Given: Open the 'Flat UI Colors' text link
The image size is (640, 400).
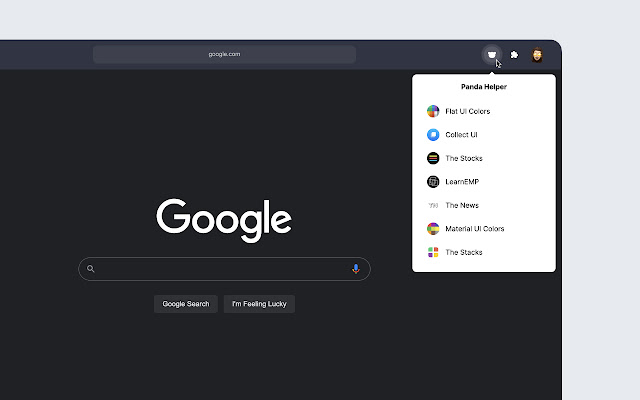Looking at the screenshot, I should [x=467, y=111].
